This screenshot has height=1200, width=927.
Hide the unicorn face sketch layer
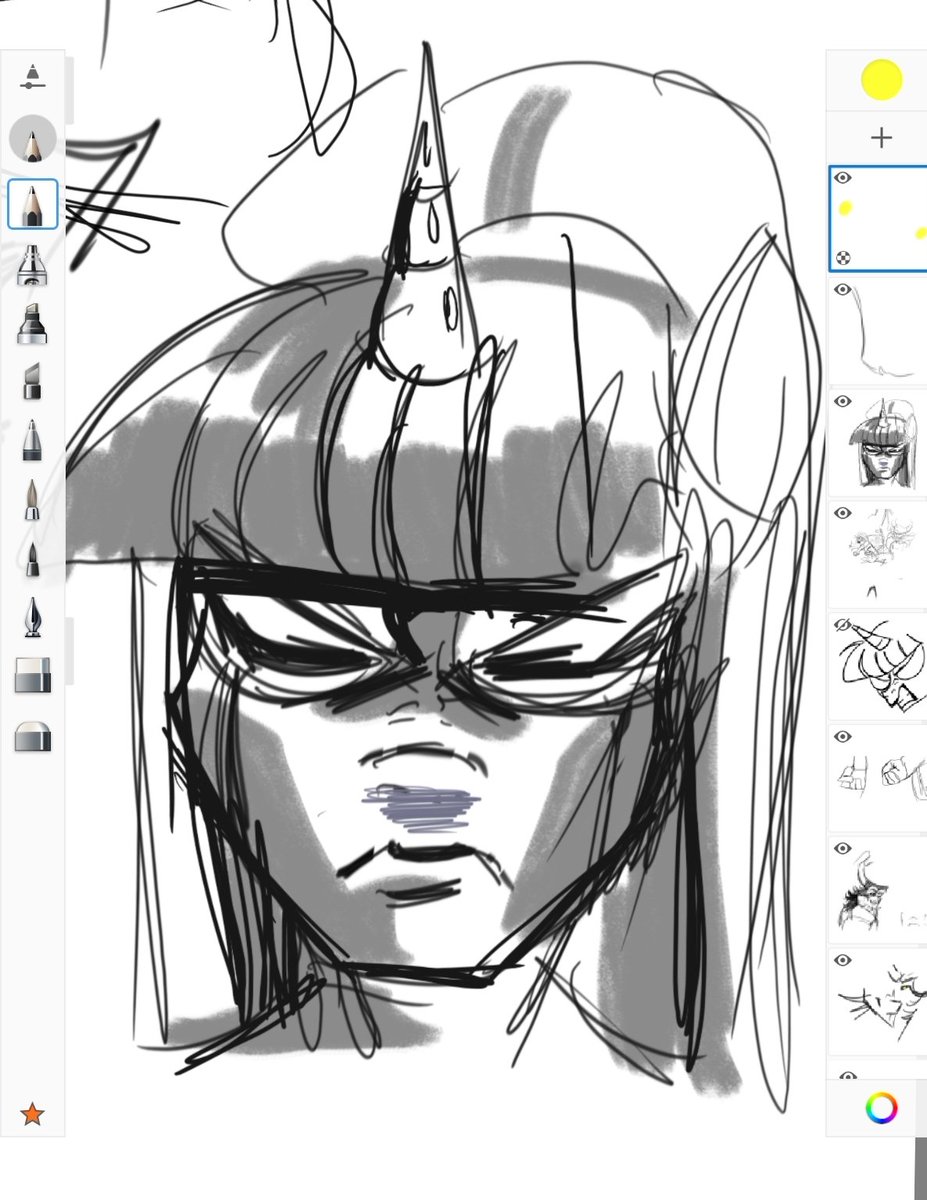coord(843,402)
